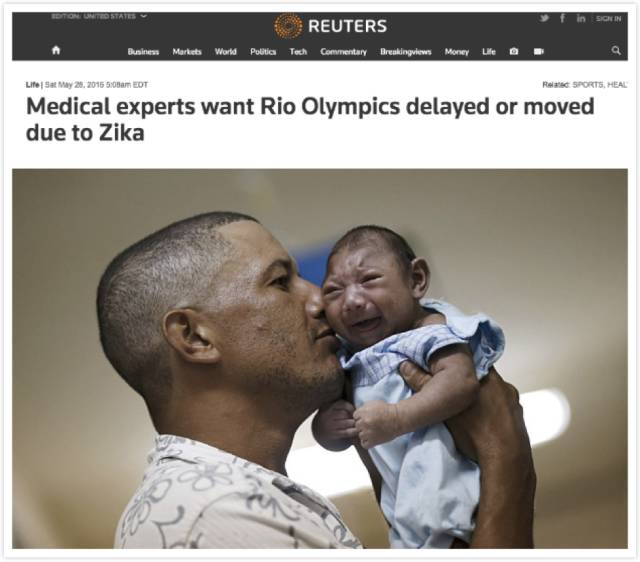Expand the Edition: United States dropdown
640x562 pixels.
point(99,16)
